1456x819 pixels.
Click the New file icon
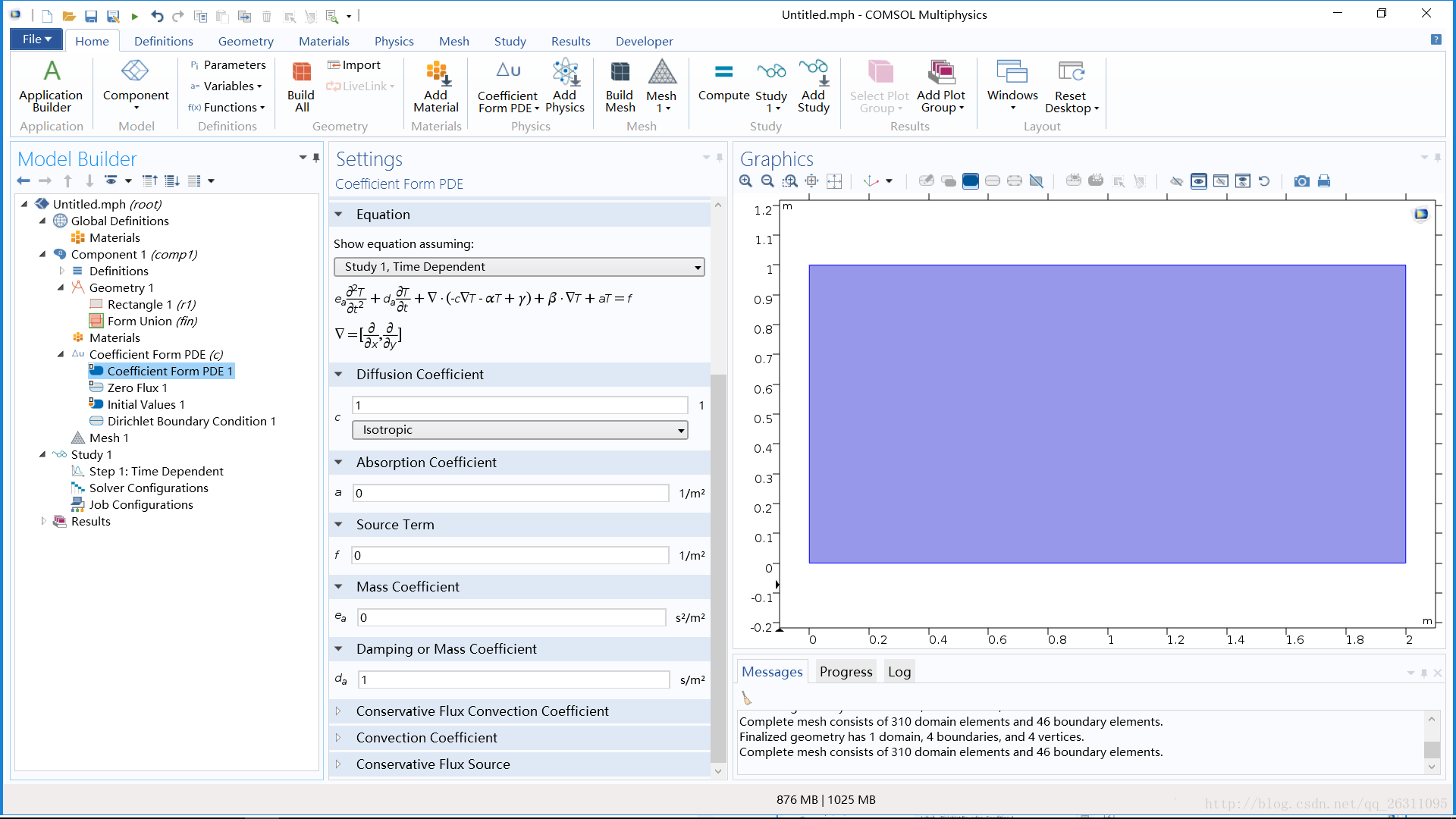point(47,16)
